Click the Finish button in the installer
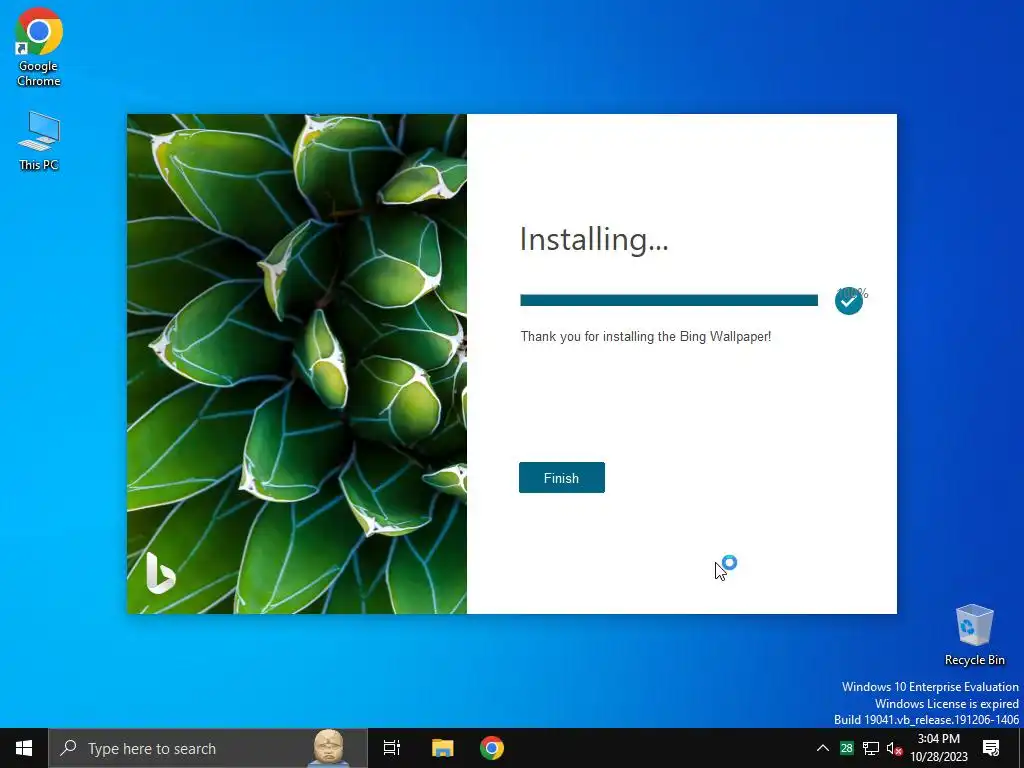1024x768 pixels. click(562, 477)
